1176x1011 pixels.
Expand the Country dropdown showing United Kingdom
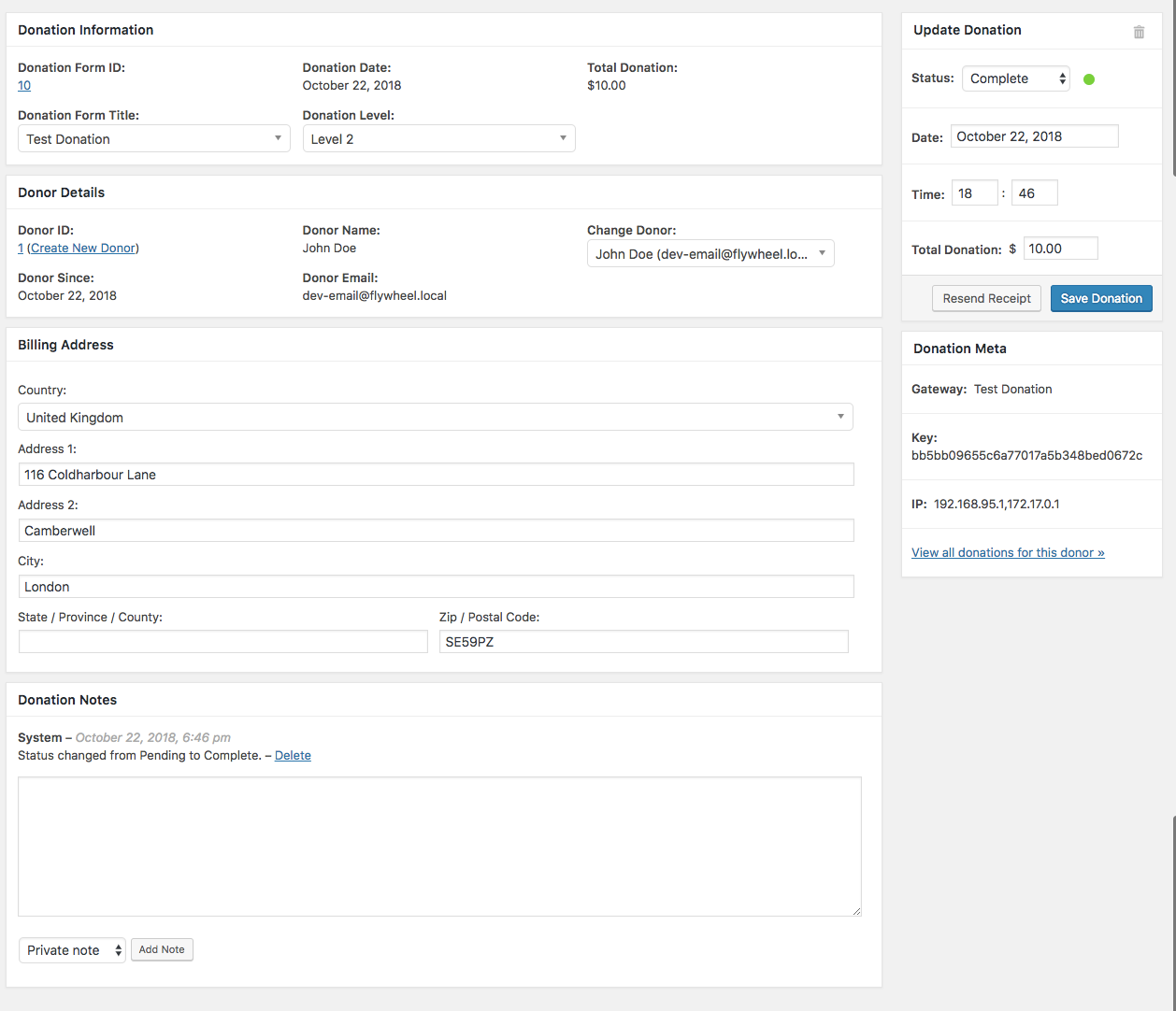pos(436,418)
